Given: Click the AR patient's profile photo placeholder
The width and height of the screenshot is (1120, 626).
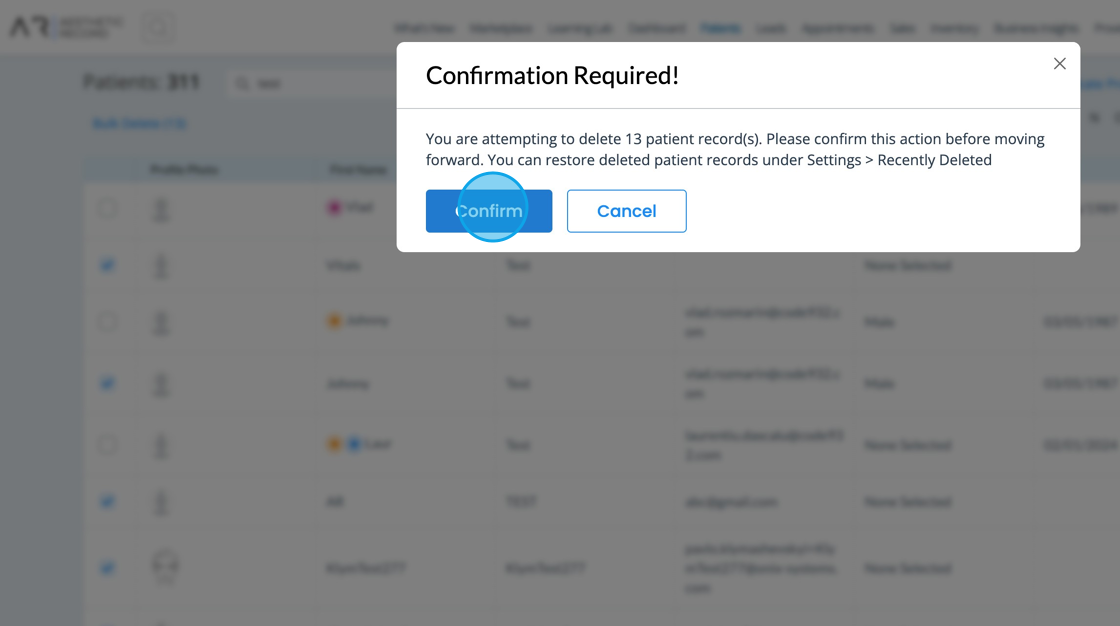Looking at the screenshot, I should (160, 502).
